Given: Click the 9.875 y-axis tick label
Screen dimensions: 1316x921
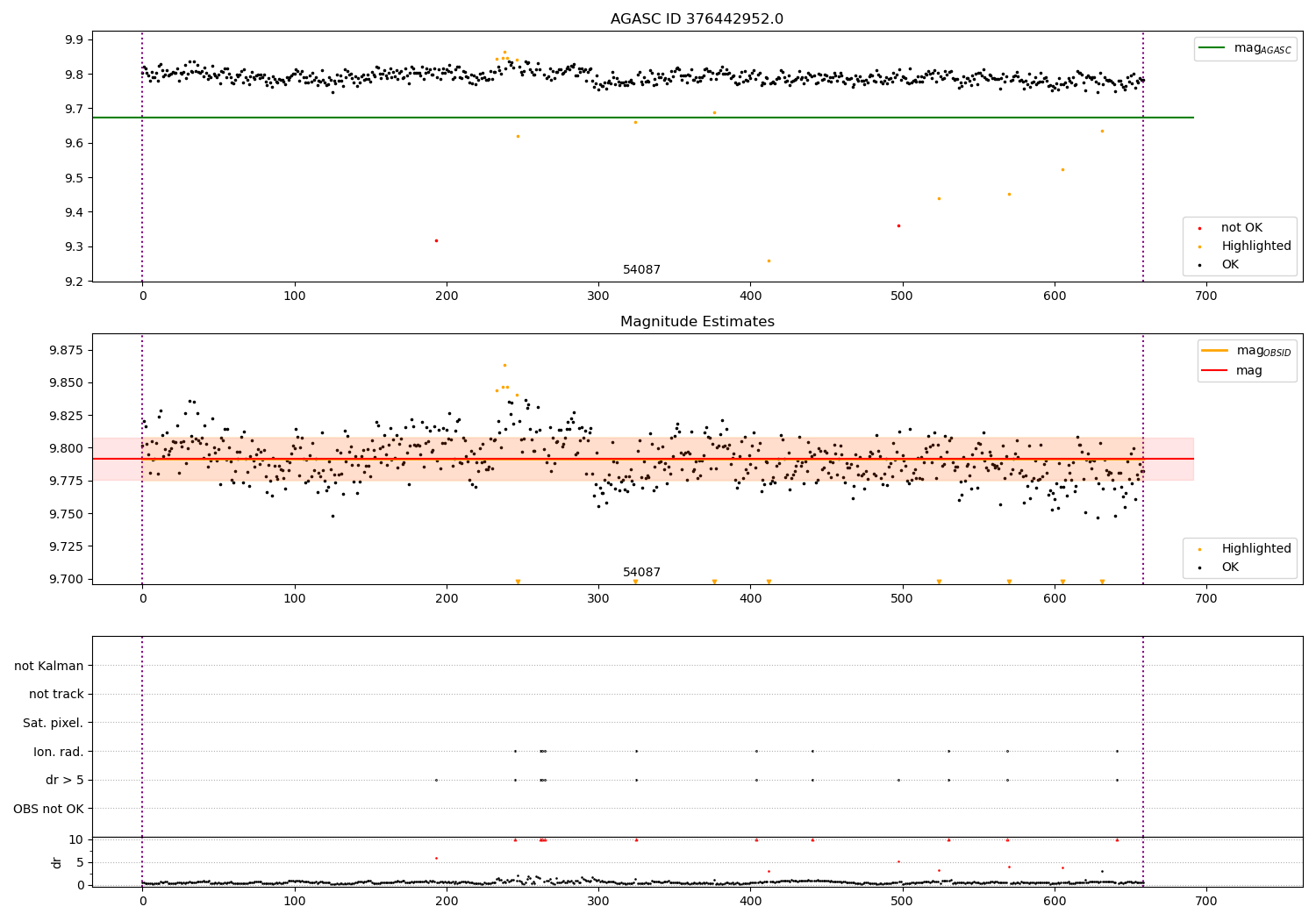Looking at the screenshot, I should click(x=67, y=350).
